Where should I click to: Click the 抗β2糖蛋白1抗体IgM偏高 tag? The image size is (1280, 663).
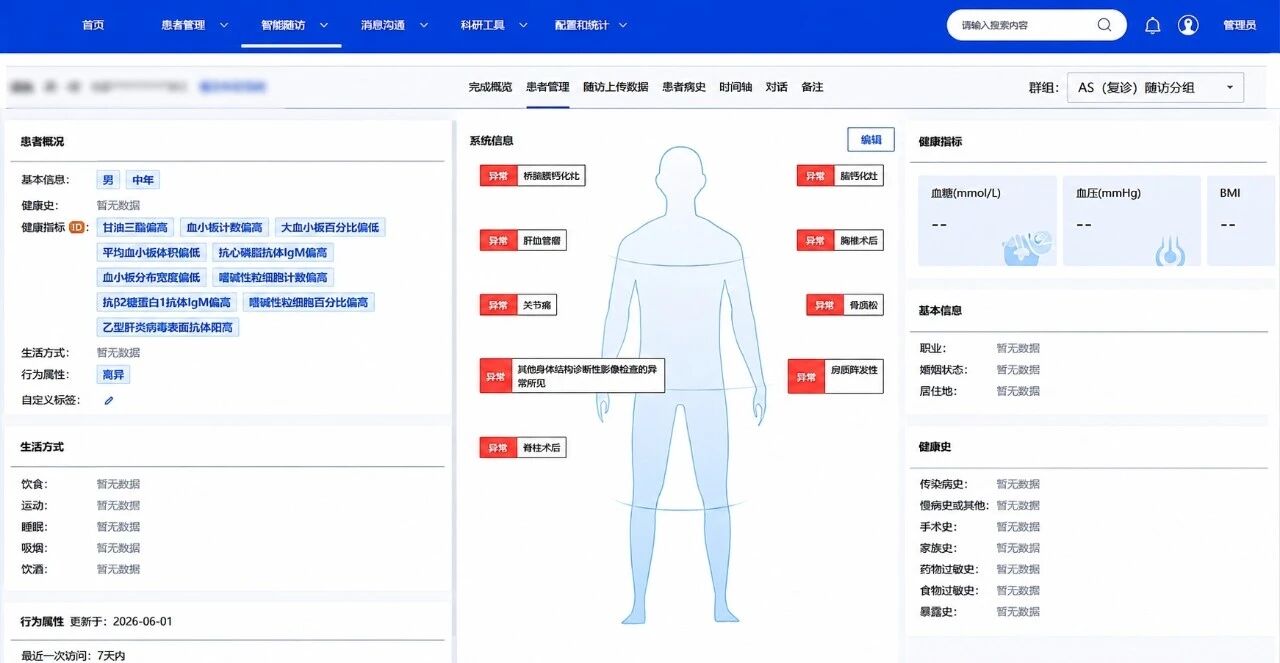coord(167,303)
